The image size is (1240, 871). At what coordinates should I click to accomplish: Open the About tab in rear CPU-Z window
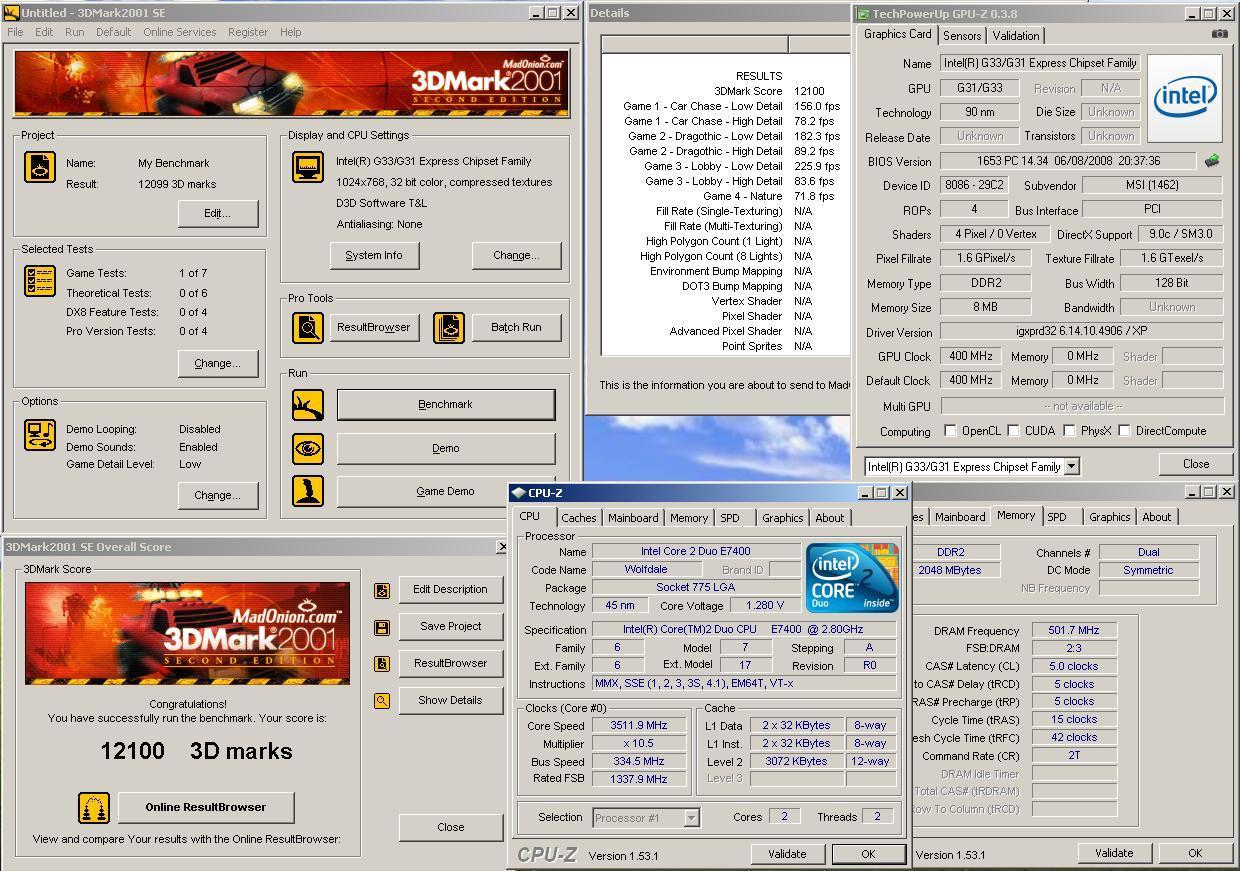(x=1157, y=517)
